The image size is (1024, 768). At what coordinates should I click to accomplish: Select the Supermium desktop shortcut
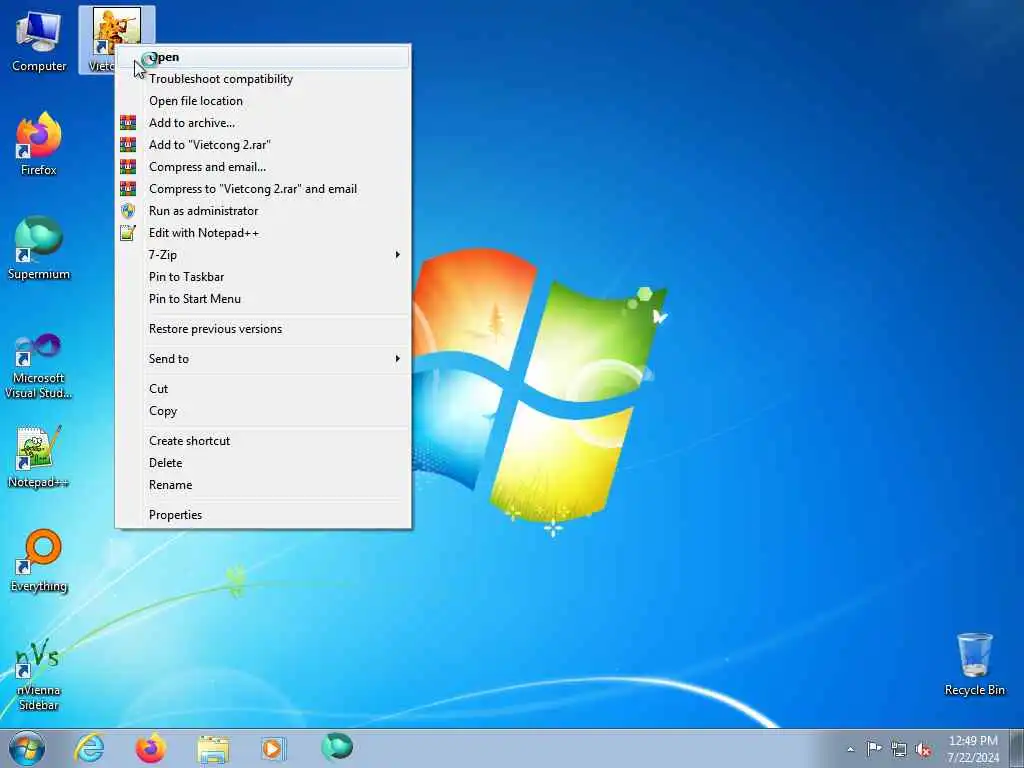[39, 248]
